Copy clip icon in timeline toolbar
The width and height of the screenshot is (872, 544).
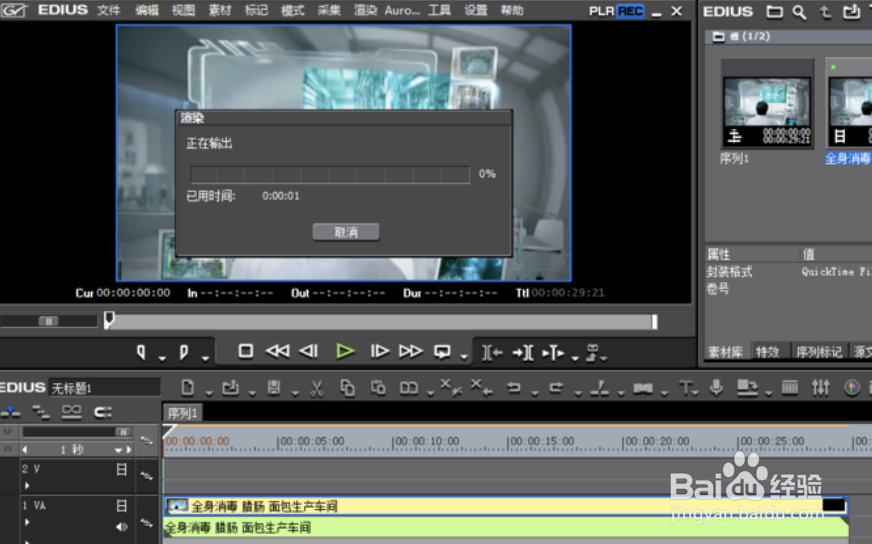[348, 388]
